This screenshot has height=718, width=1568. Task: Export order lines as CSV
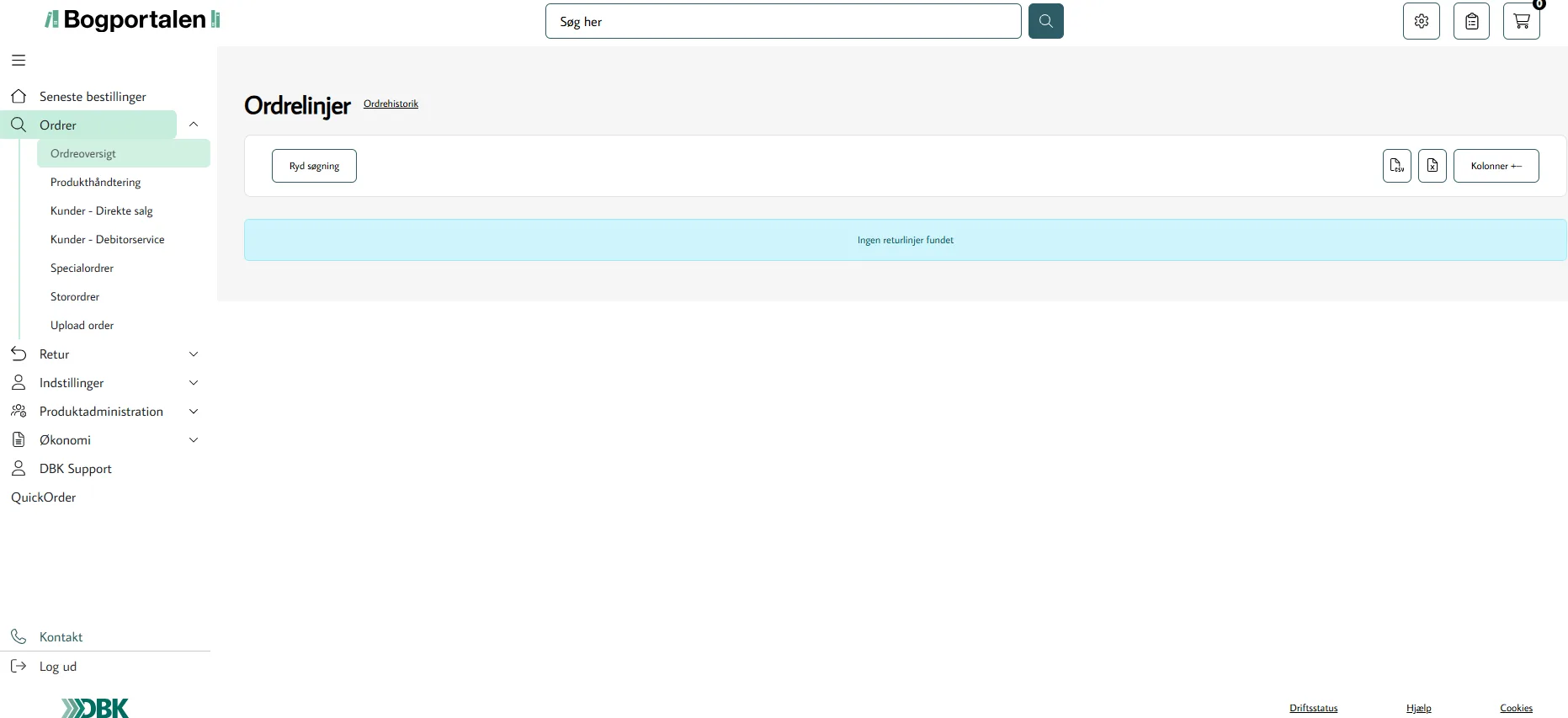(1396, 166)
